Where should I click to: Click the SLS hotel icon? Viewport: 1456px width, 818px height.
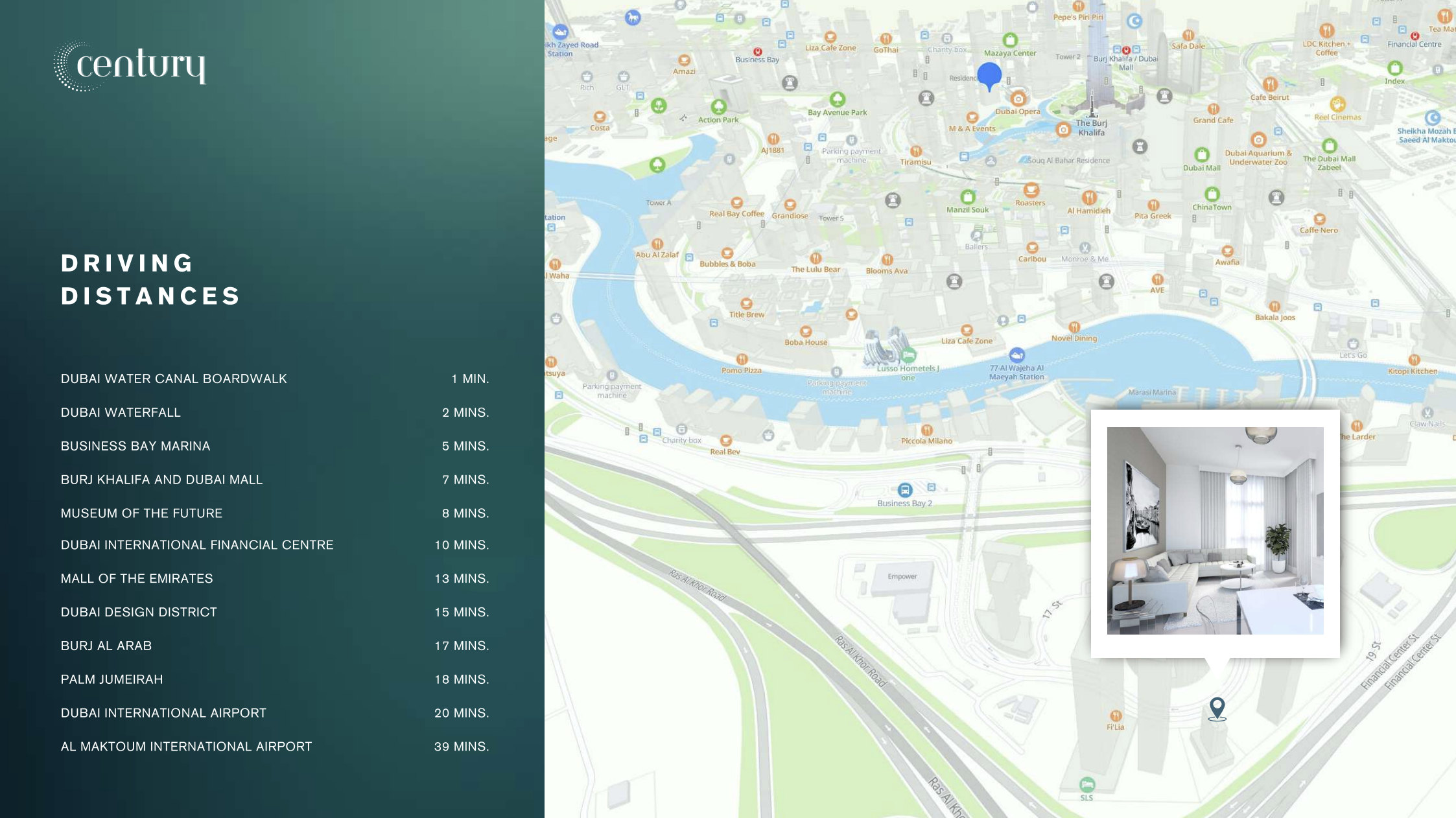point(1087,785)
